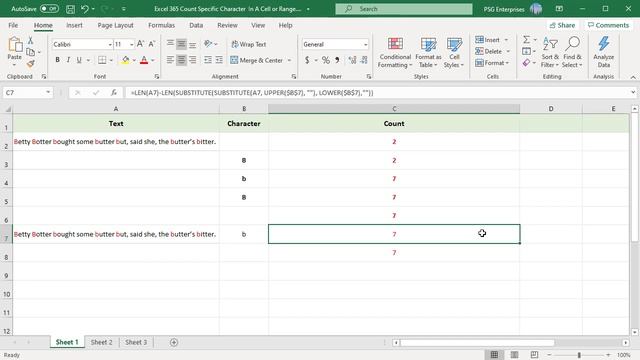This screenshot has height=360, width=640.
Task: Click the Share button
Action: (x=562, y=25)
